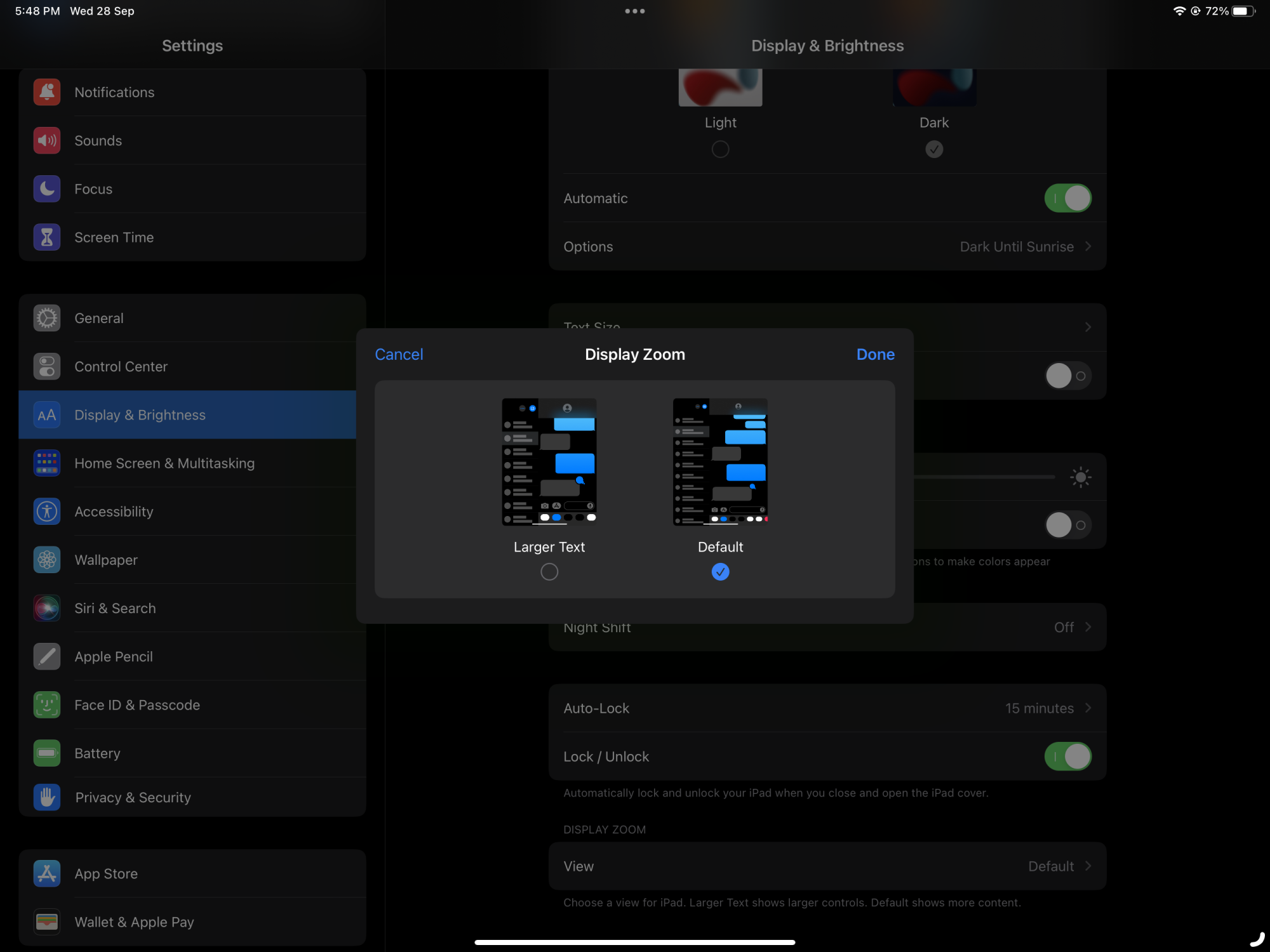Select the Default zoom radio button
Screen dimensions: 1270x952
click(x=720, y=572)
